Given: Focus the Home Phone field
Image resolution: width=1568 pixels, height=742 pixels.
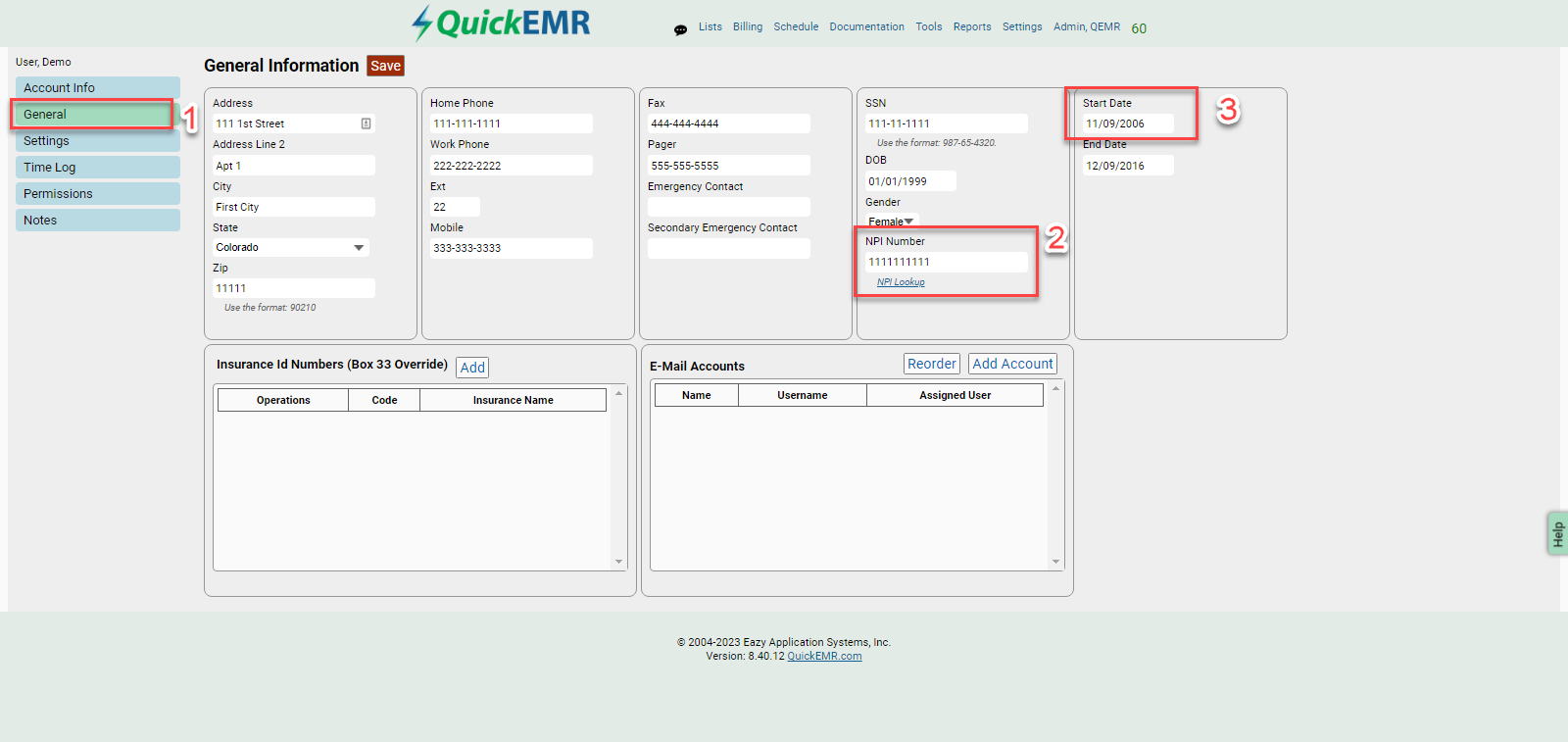Looking at the screenshot, I should (x=512, y=124).
